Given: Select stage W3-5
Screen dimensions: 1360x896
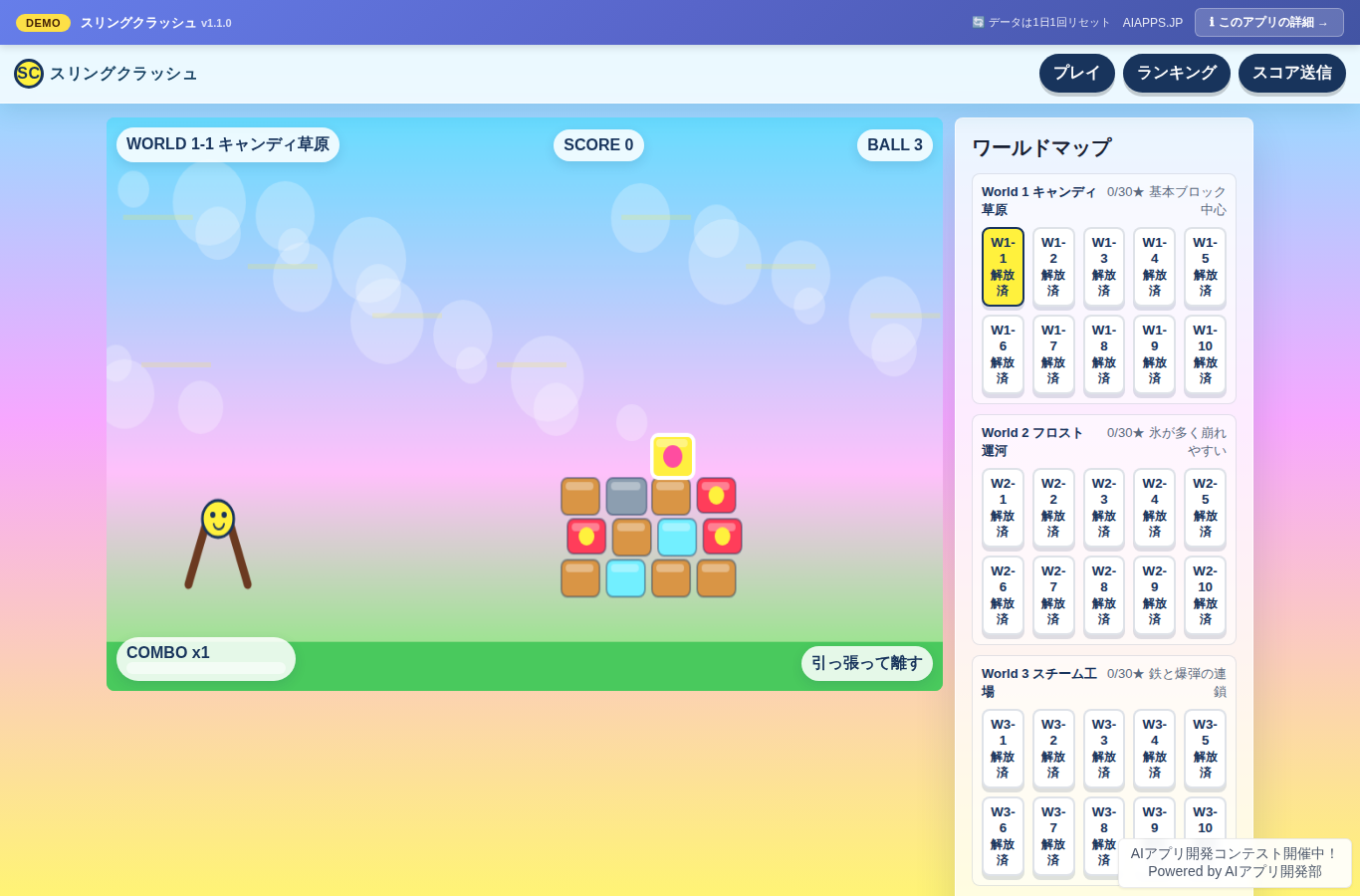Looking at the screenshot, I should pos(1205,749).
